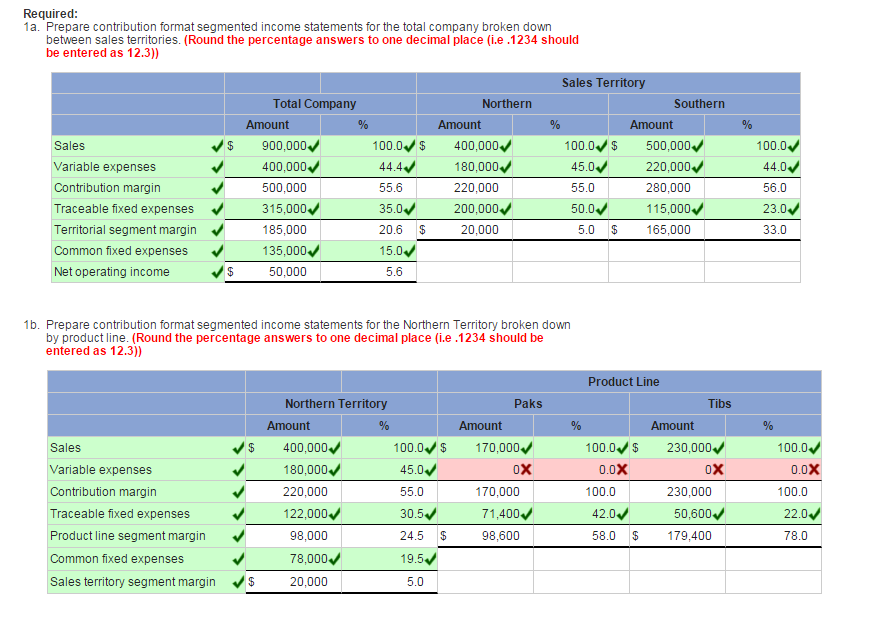Click the green check beside Net operating income label
This screenshot has height=641, width=880.
[x=217, y=272]
